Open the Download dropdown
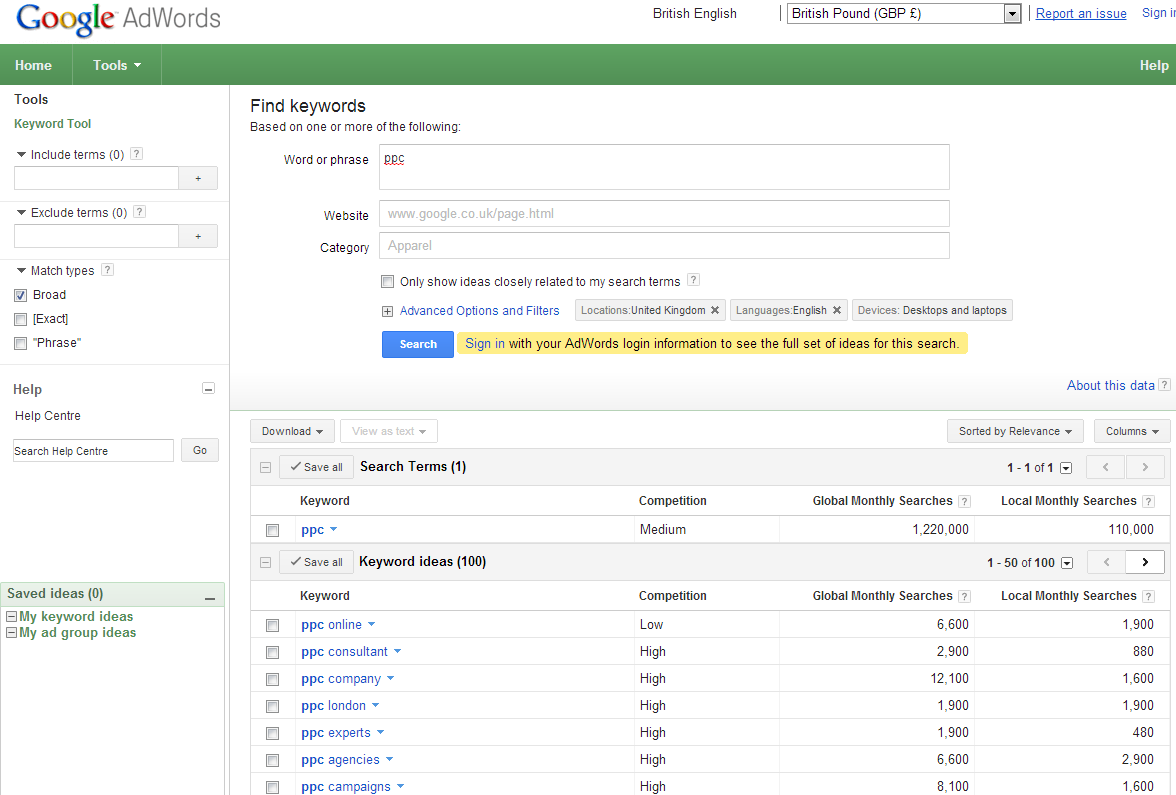Image resolution: width=1176 pixels, height=795 pixels. (292, 431)
